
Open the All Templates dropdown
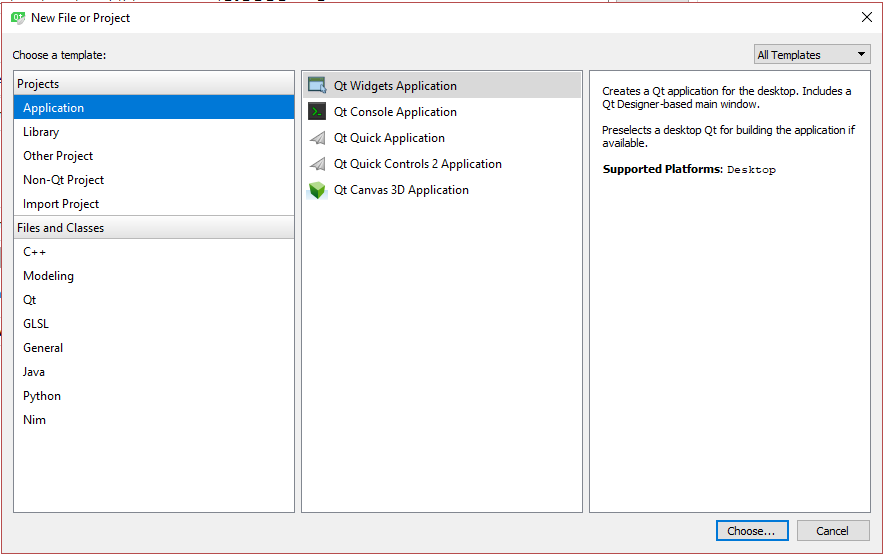point(812,55)
